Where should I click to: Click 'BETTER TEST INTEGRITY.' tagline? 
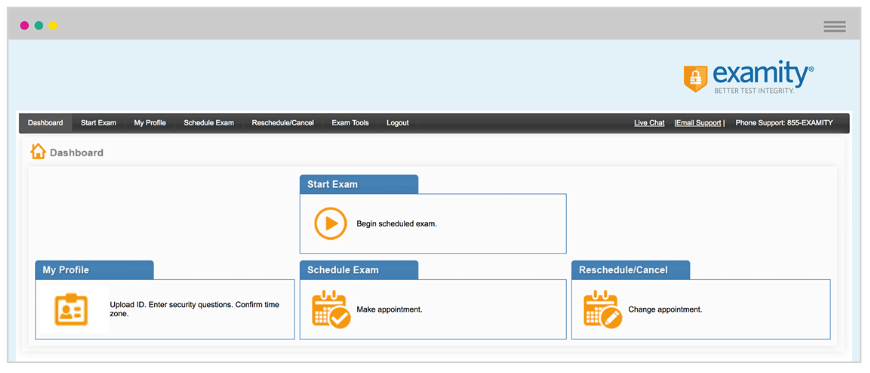pos(754,90)
